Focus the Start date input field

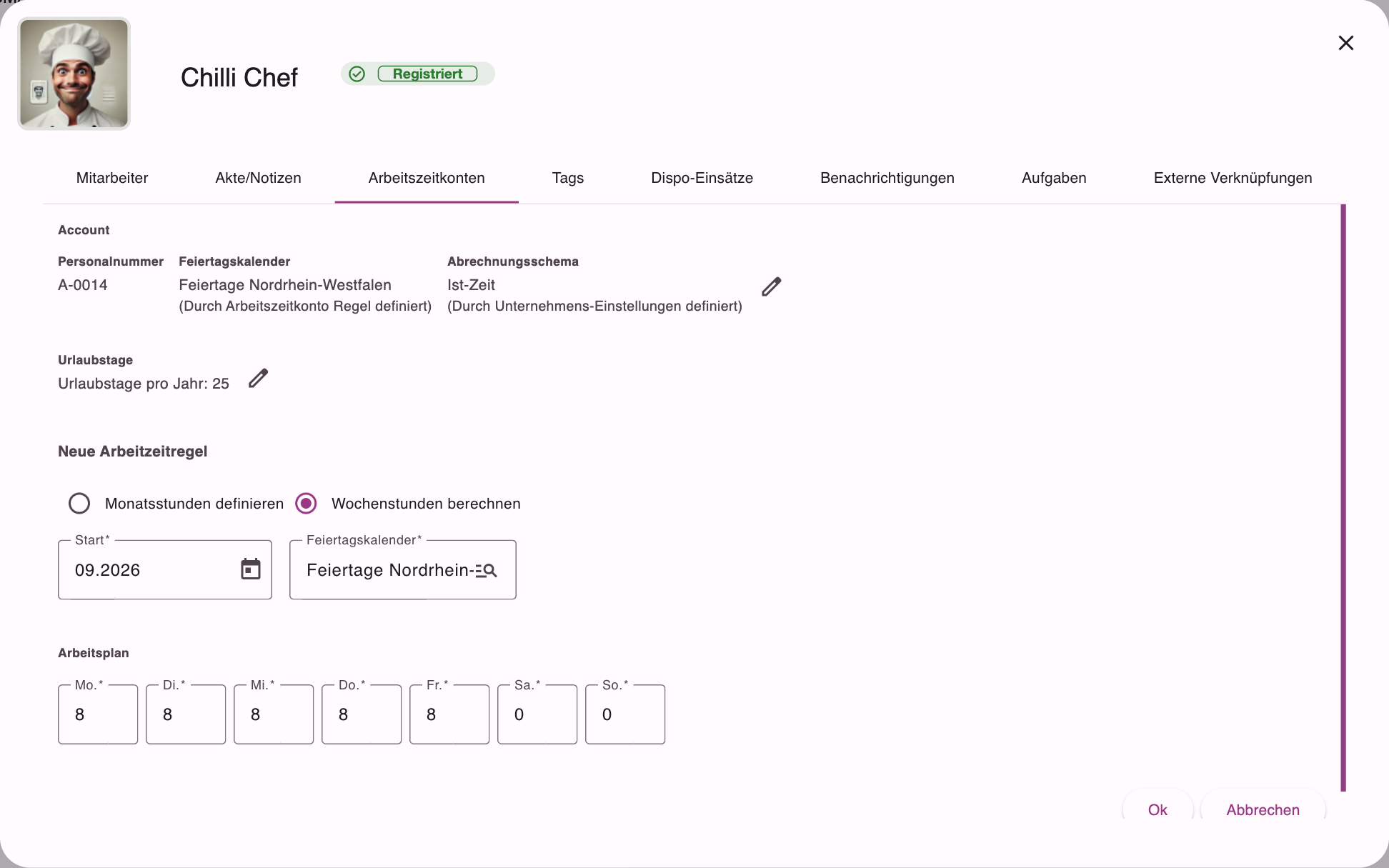[x=164, y=569]
